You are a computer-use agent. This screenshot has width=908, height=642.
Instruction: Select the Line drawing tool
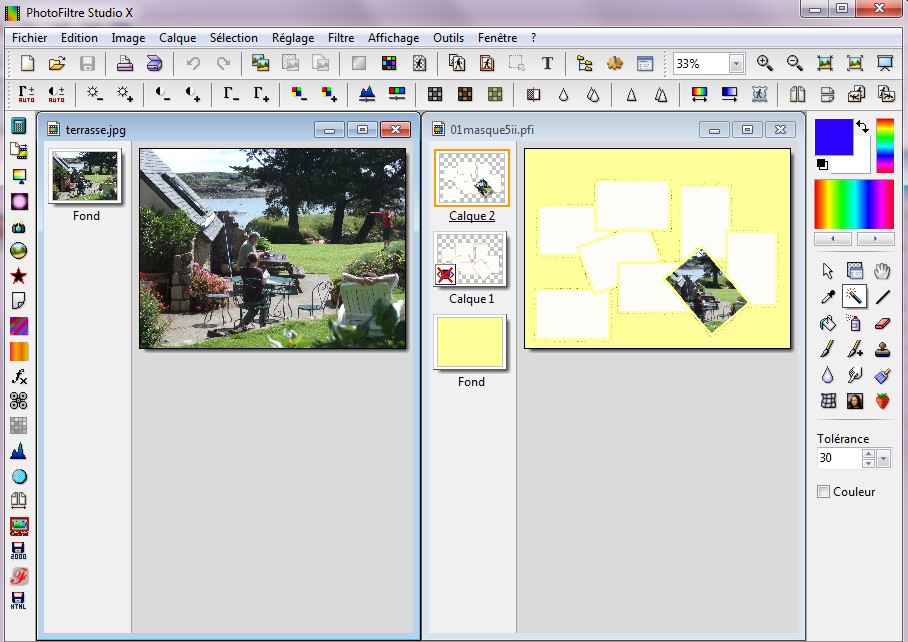pyautogui.click(x=883, y=296)
